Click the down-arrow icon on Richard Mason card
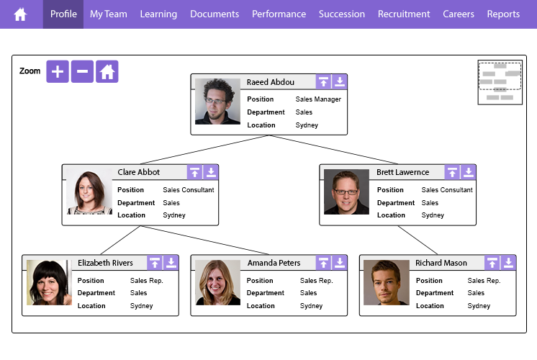This screenshot has width=537, height=360. pos(508,263)
